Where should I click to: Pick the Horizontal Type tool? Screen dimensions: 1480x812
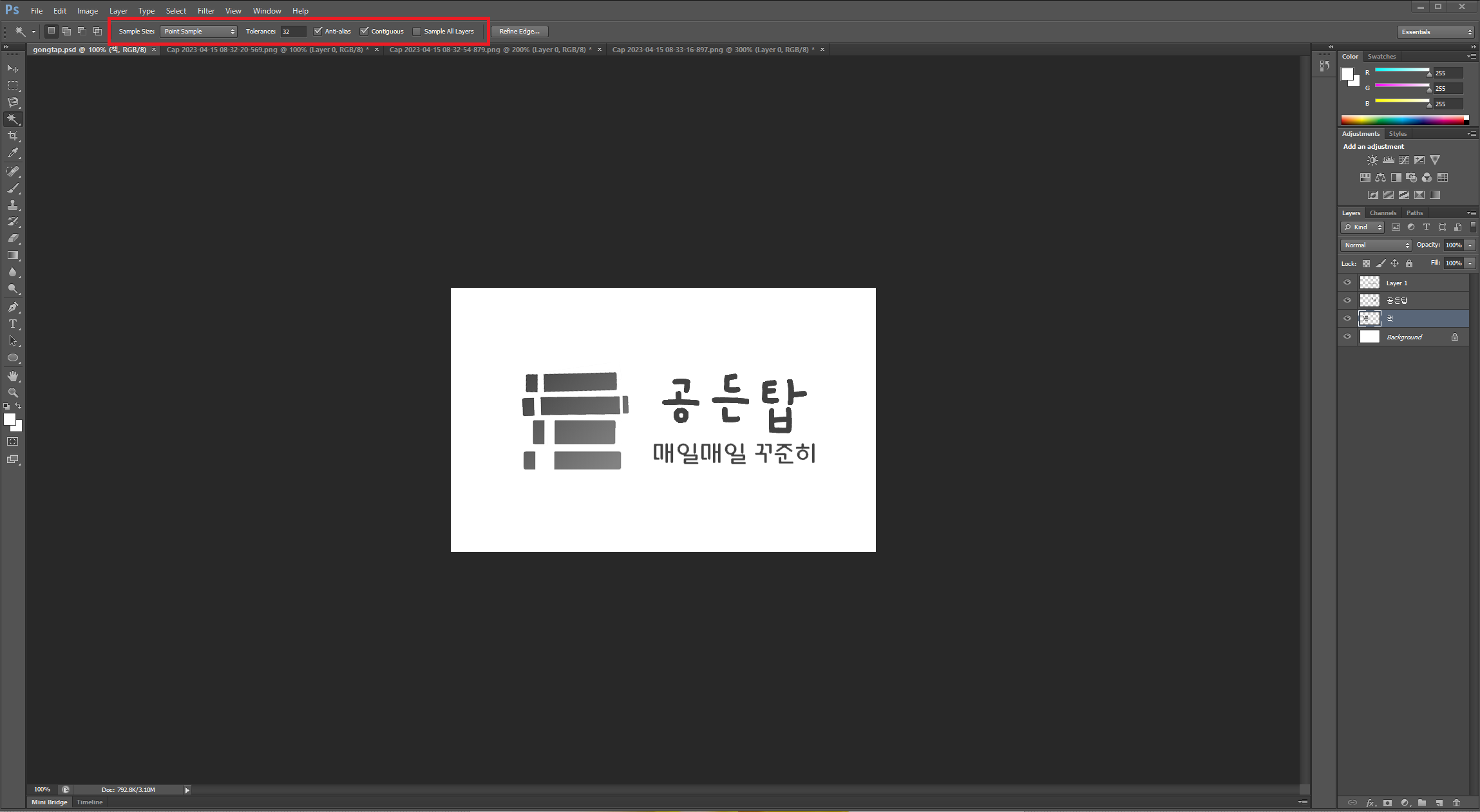(x=13, y=323)
